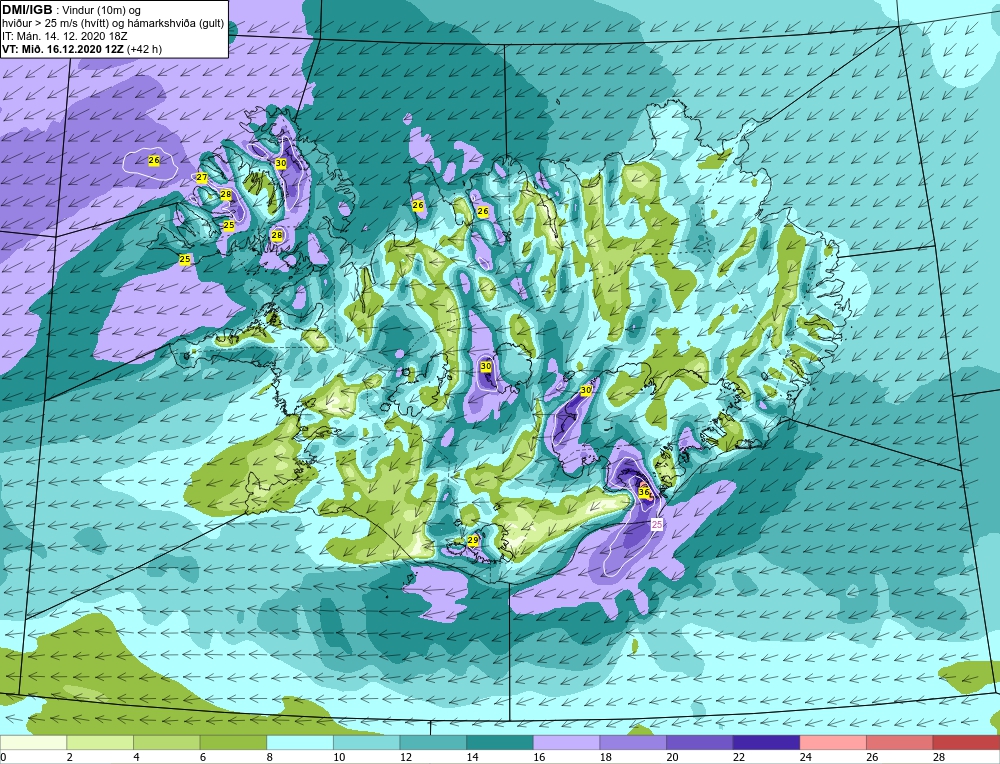Click the '(+42 h)' forecast offset text
1000x764 pixels.
(145, 49)
